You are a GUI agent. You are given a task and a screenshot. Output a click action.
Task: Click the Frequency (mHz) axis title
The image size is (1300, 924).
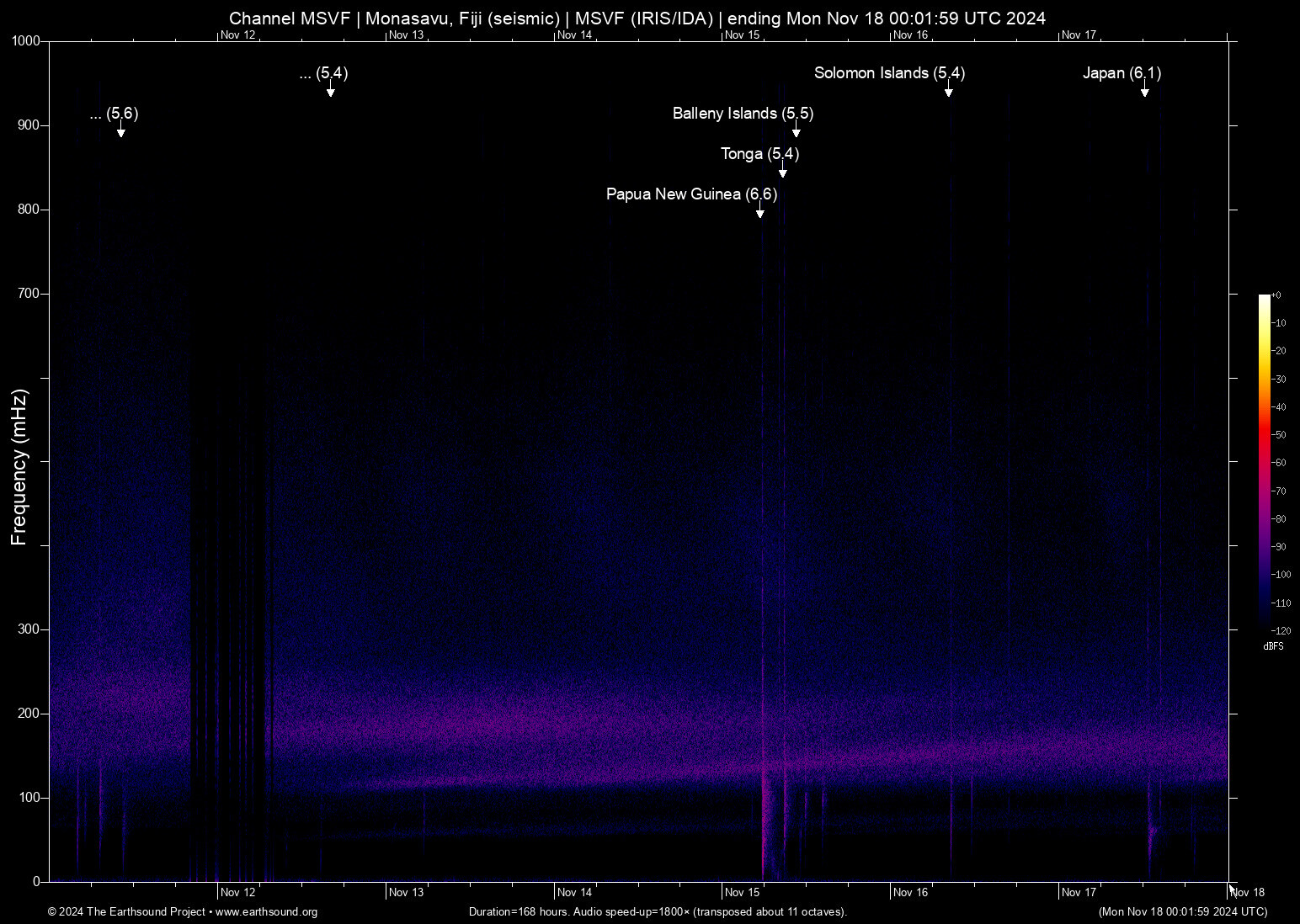pos(19,467)
